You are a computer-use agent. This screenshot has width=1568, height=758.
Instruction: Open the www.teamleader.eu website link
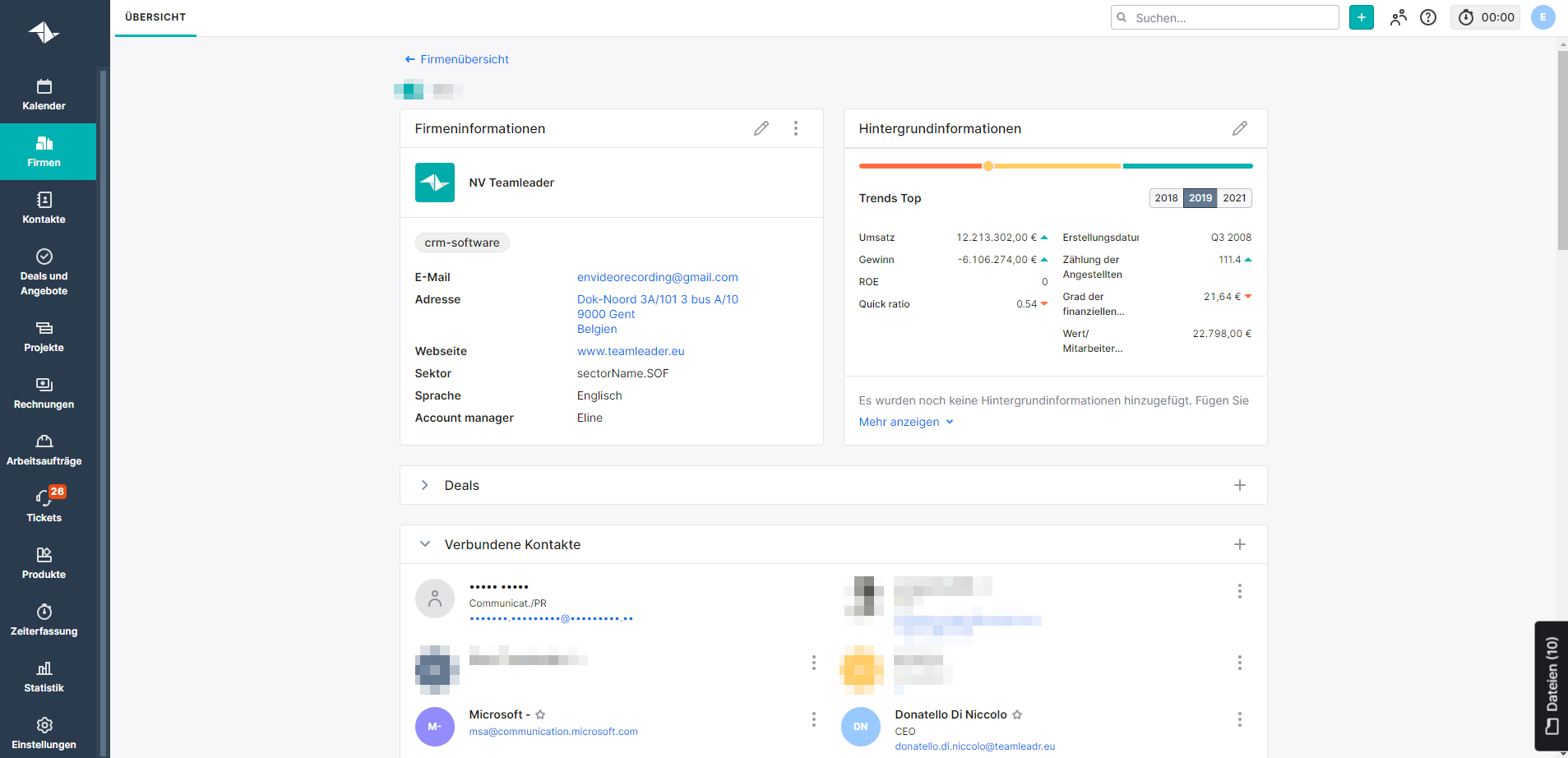[x=631, y=351]
